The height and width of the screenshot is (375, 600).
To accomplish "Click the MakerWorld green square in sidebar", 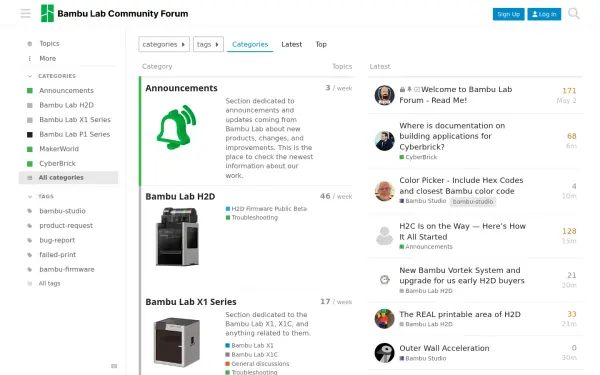I will click(x=29, y=149).
